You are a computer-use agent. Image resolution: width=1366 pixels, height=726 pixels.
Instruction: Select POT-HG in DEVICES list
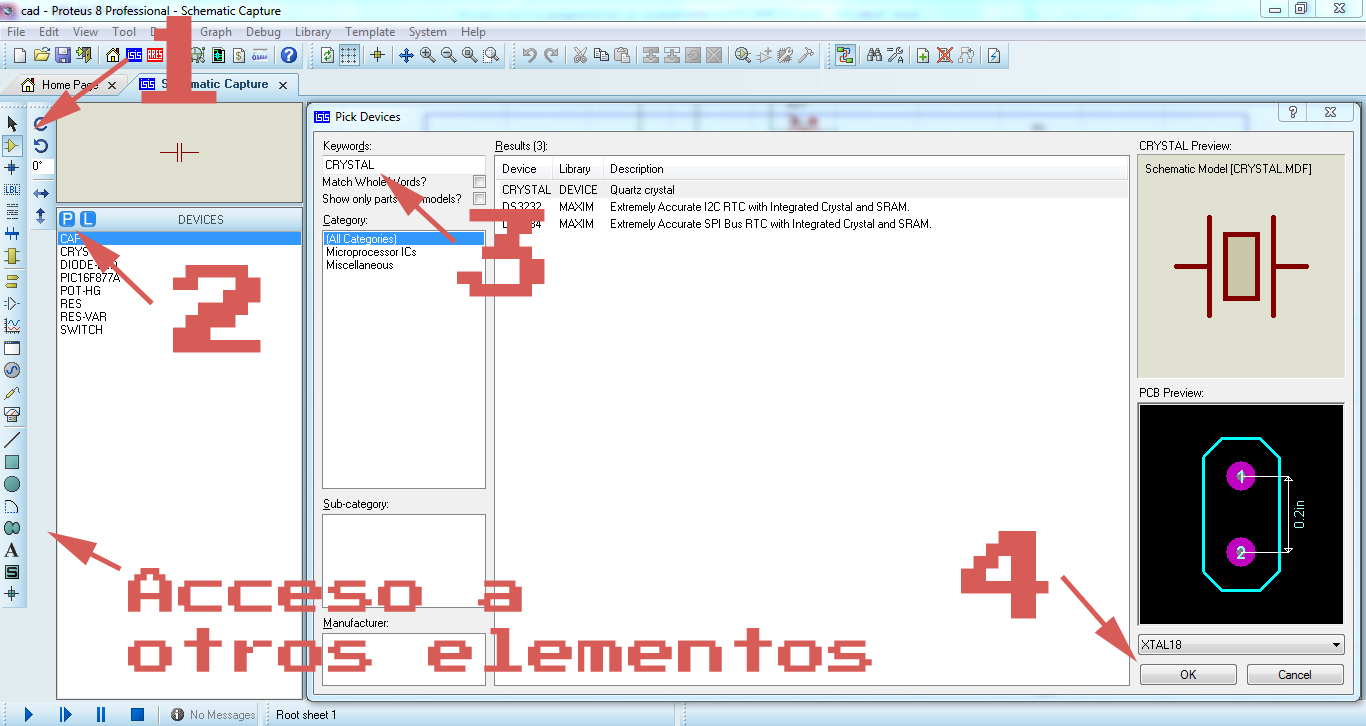[81, 291]
